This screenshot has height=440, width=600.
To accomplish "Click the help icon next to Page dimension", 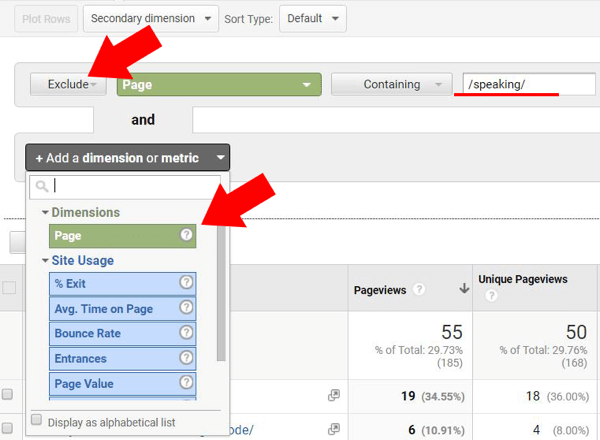I will point(185,236).
